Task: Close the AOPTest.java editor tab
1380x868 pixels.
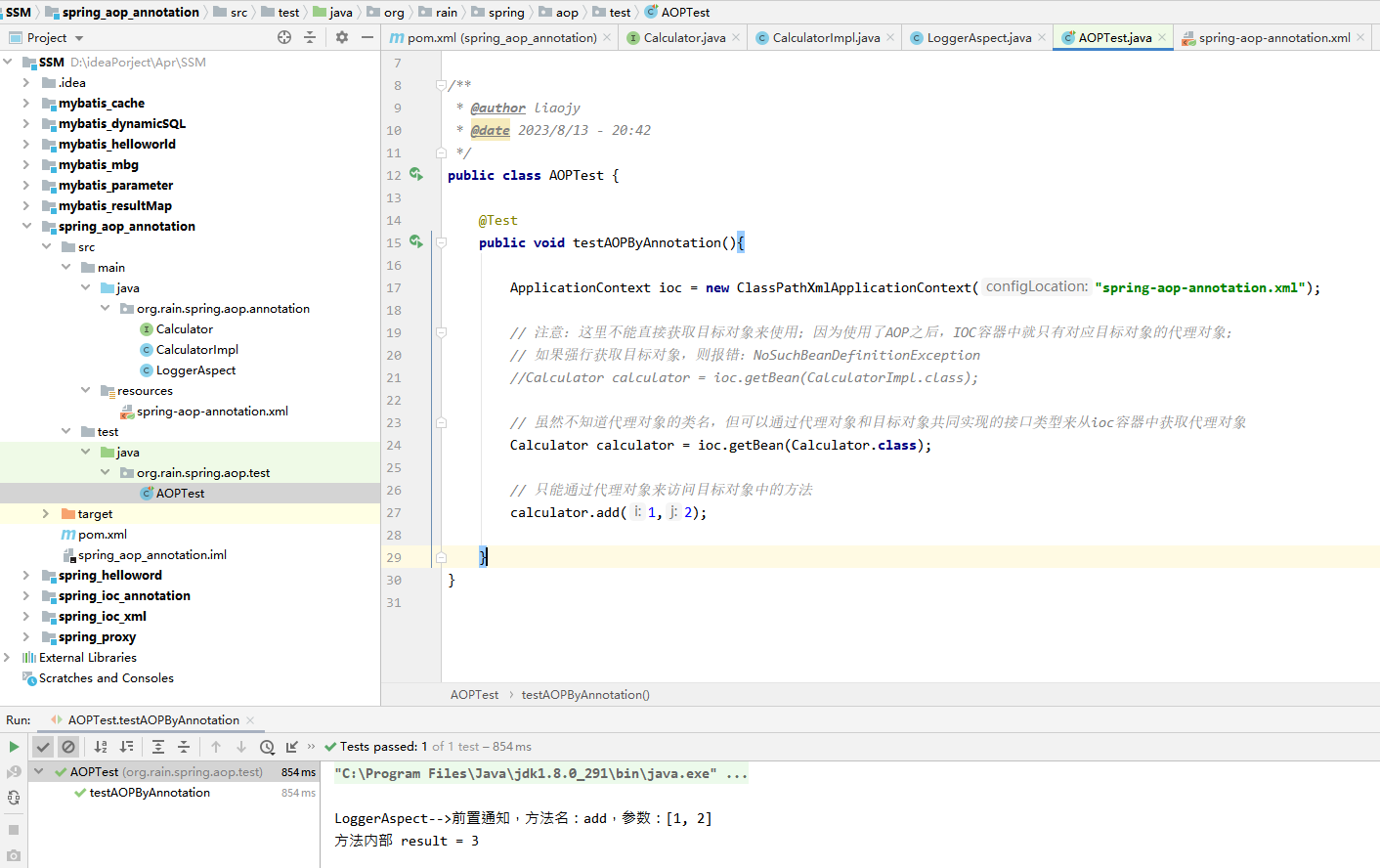Action: coord(1162,38)
